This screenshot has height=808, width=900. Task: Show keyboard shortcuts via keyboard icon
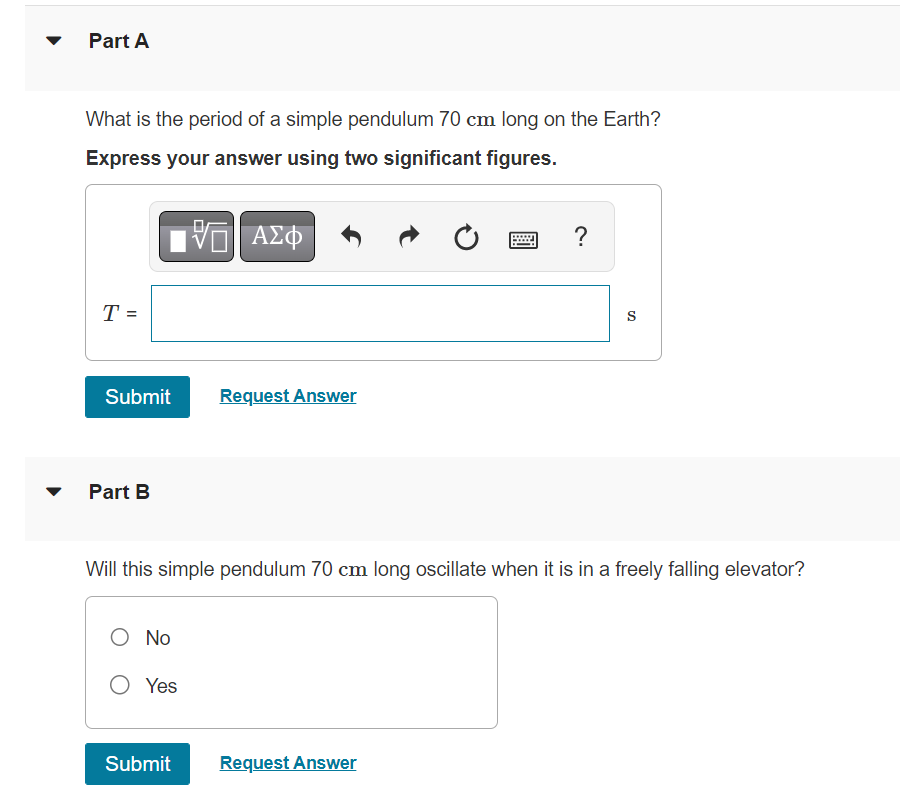(523, 239)
